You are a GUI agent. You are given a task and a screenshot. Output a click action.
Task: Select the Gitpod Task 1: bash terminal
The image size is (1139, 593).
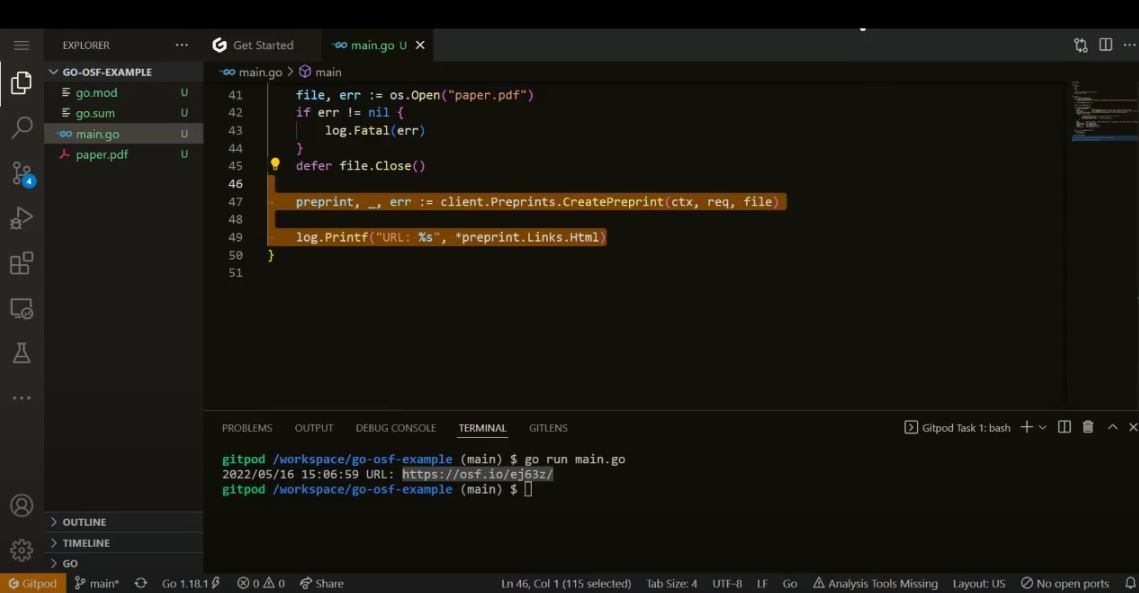(957, 427)
